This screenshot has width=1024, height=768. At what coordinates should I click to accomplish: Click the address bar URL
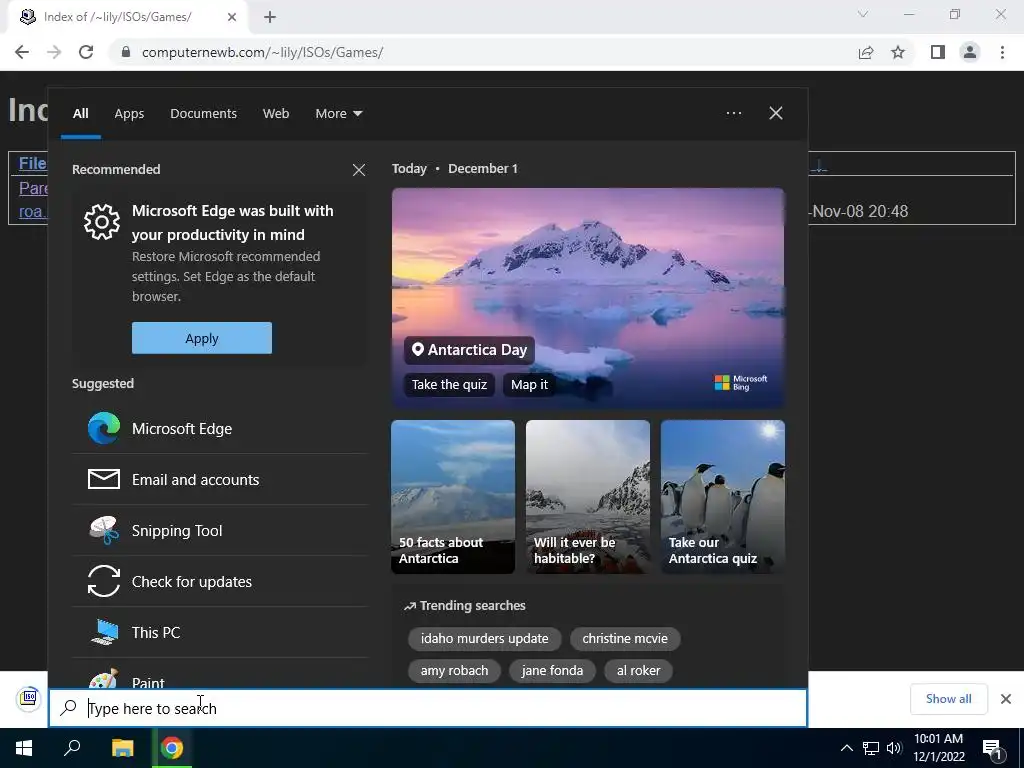point(263,52)
